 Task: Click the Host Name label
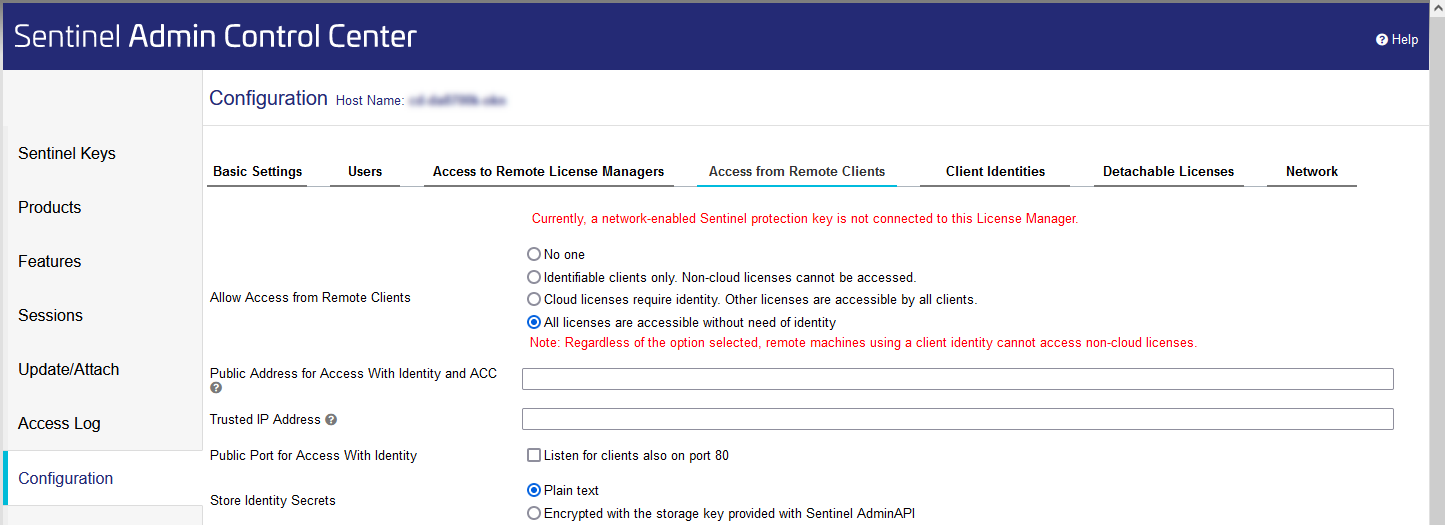click(369, 101)
